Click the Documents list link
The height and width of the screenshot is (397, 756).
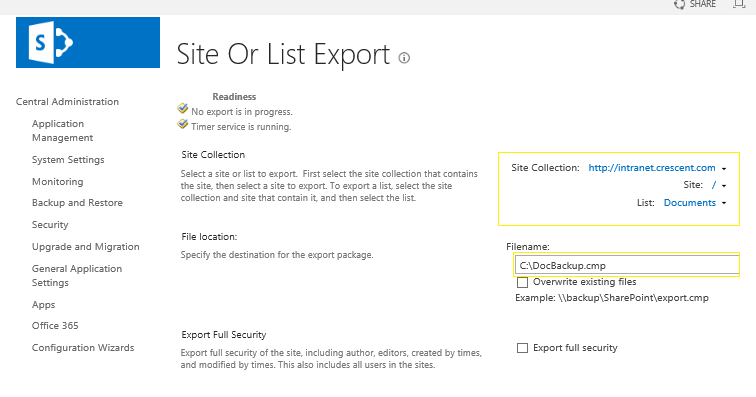(689, 203)
